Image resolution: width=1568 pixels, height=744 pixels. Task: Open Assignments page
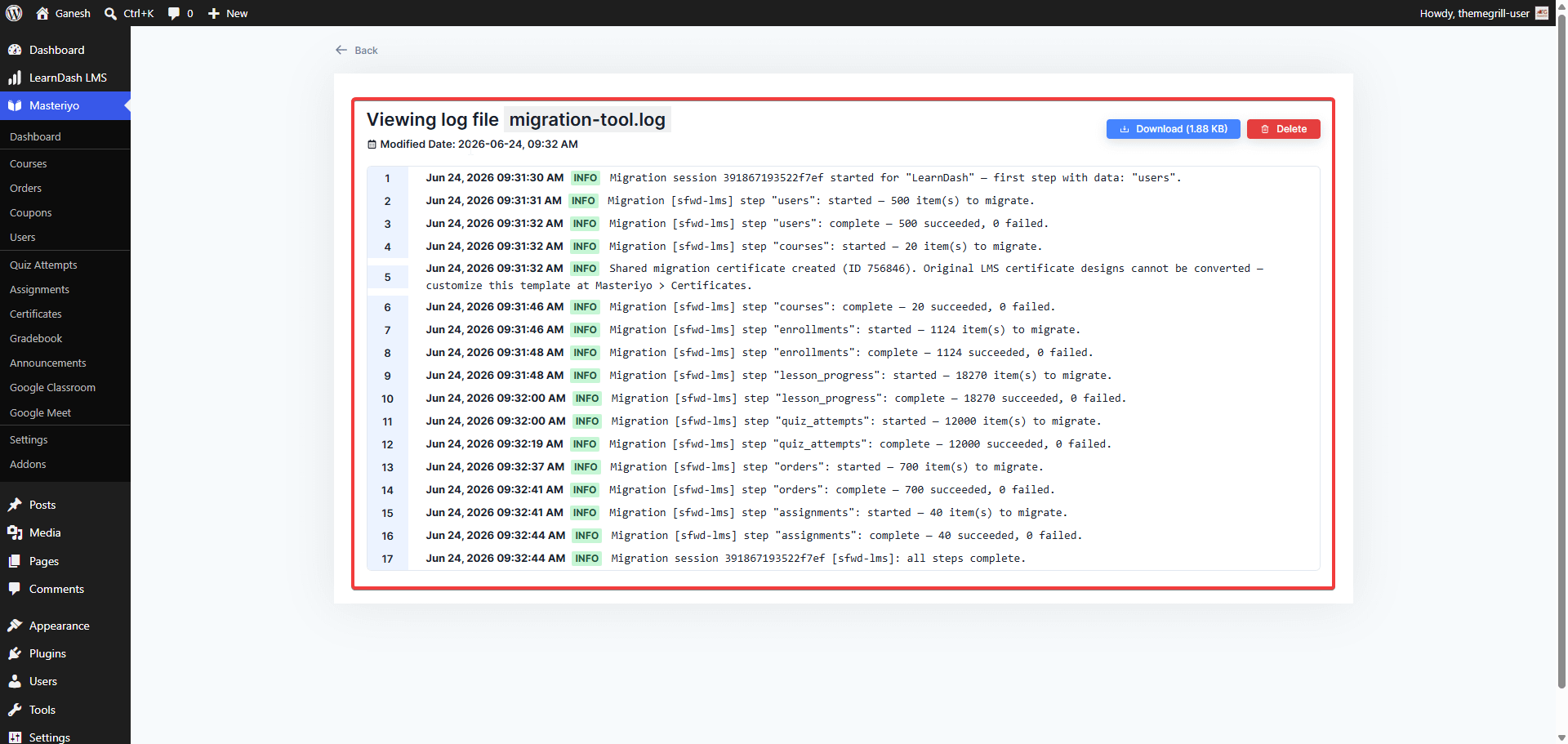[x=39, y=289]
